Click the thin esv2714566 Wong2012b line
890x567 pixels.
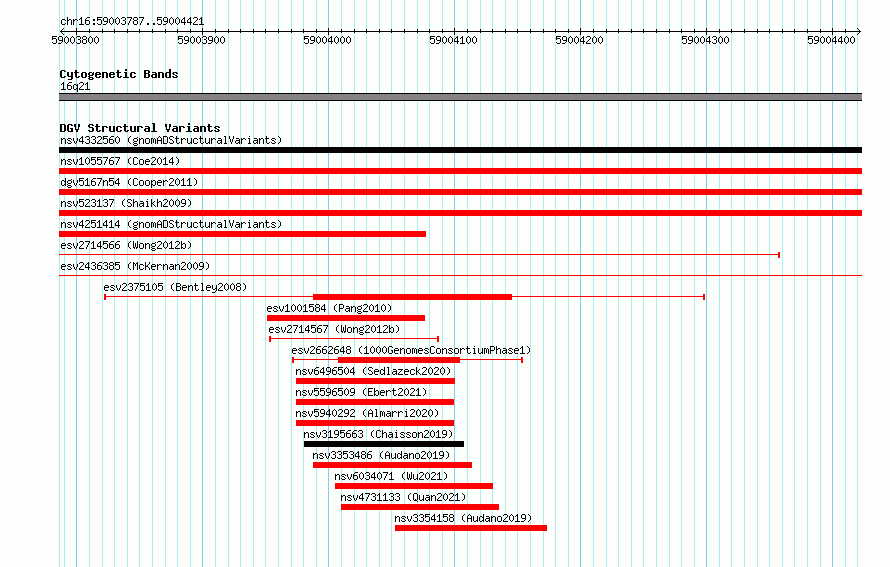coord(419,255)
